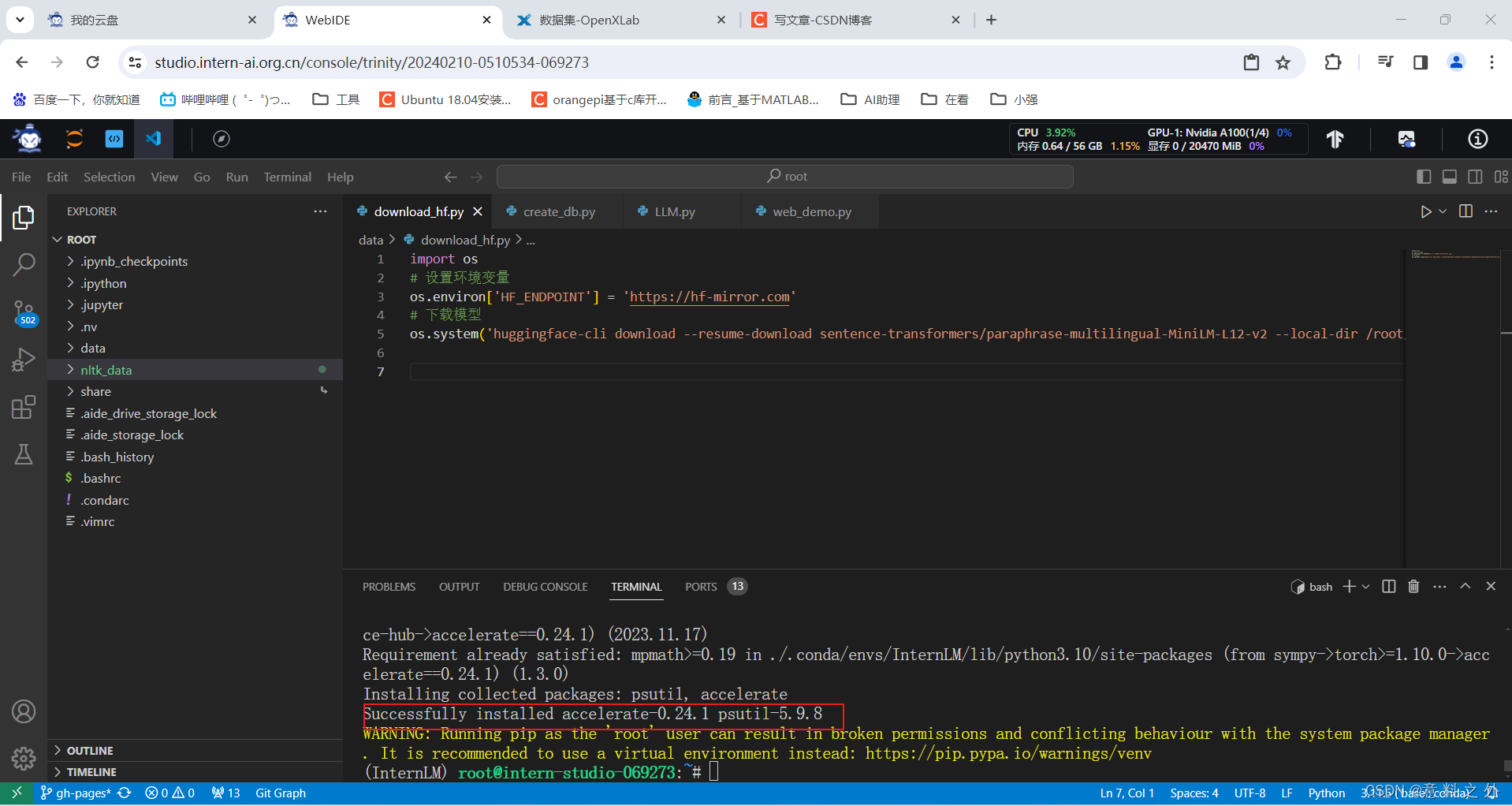Click the Run Python File play icon

tap(1426, 211)
